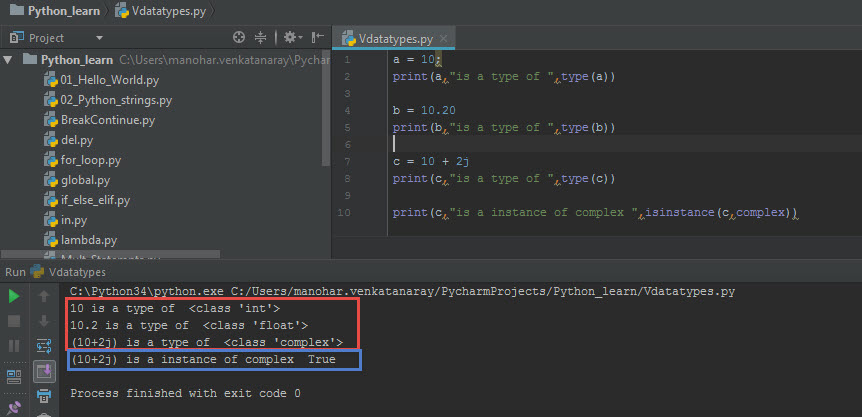Click the Down the stack trace arrow
Viewport: 862px width, 417px height.
pyautogui.click(x=44, y=321)
